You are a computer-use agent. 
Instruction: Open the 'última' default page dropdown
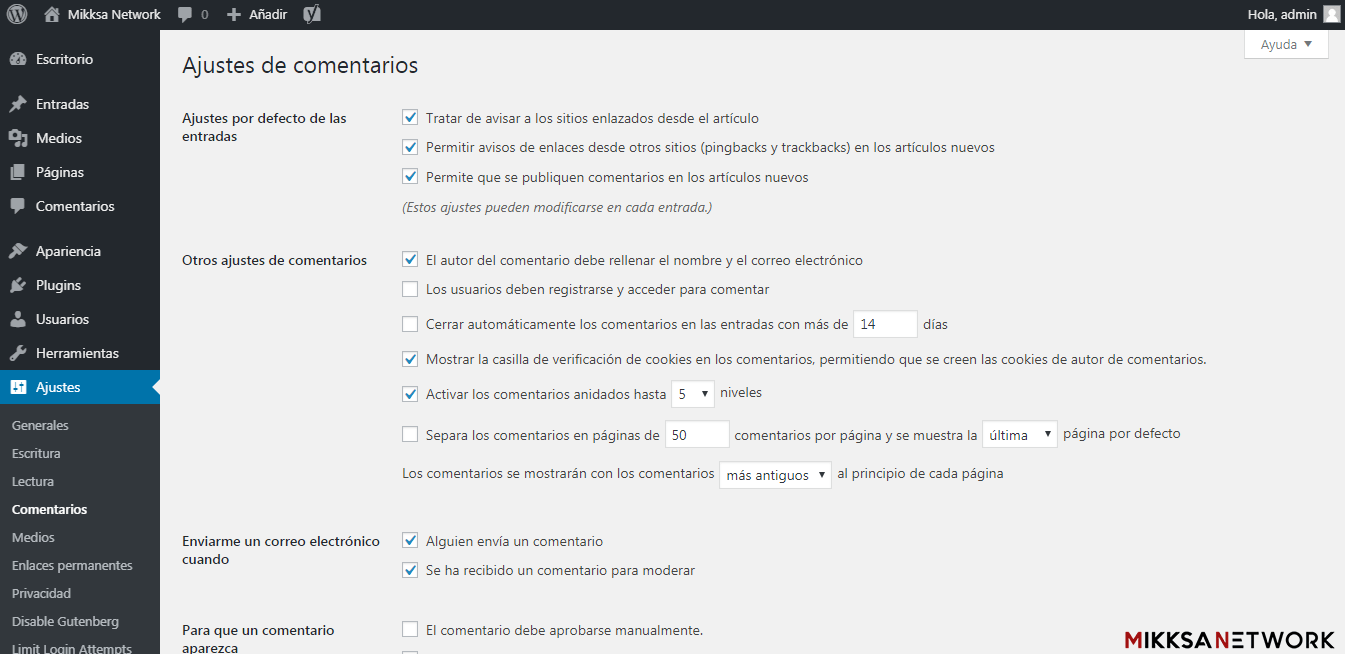tap(1019, 434)
